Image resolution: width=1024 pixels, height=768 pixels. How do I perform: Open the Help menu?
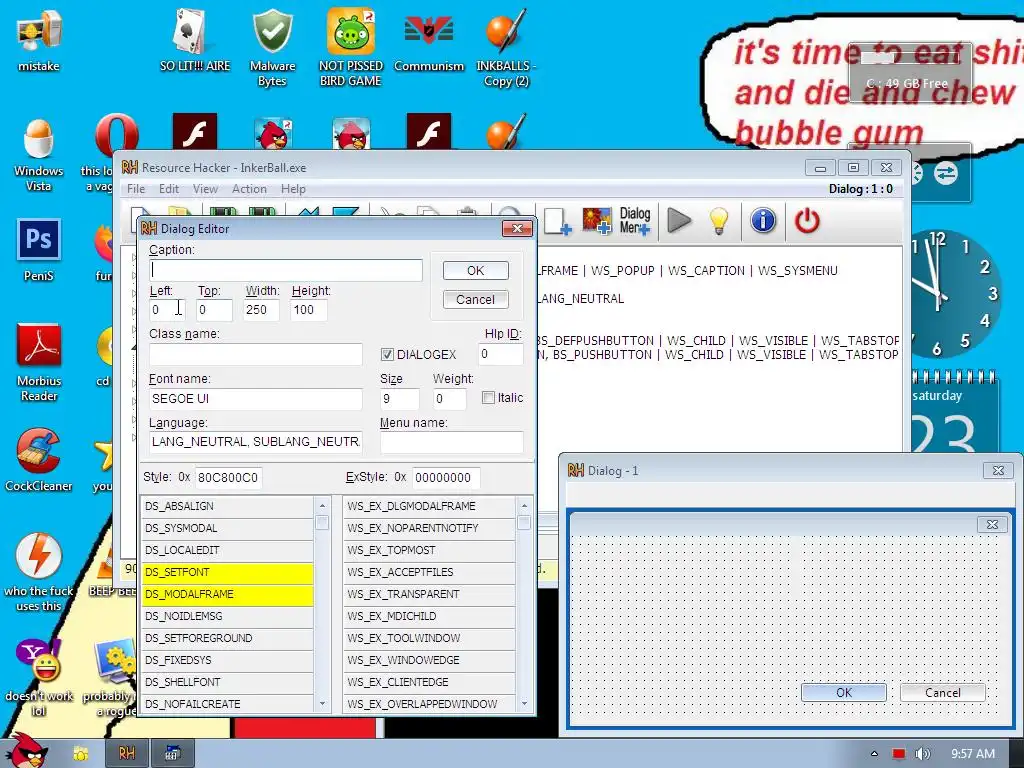pos(293,189)
